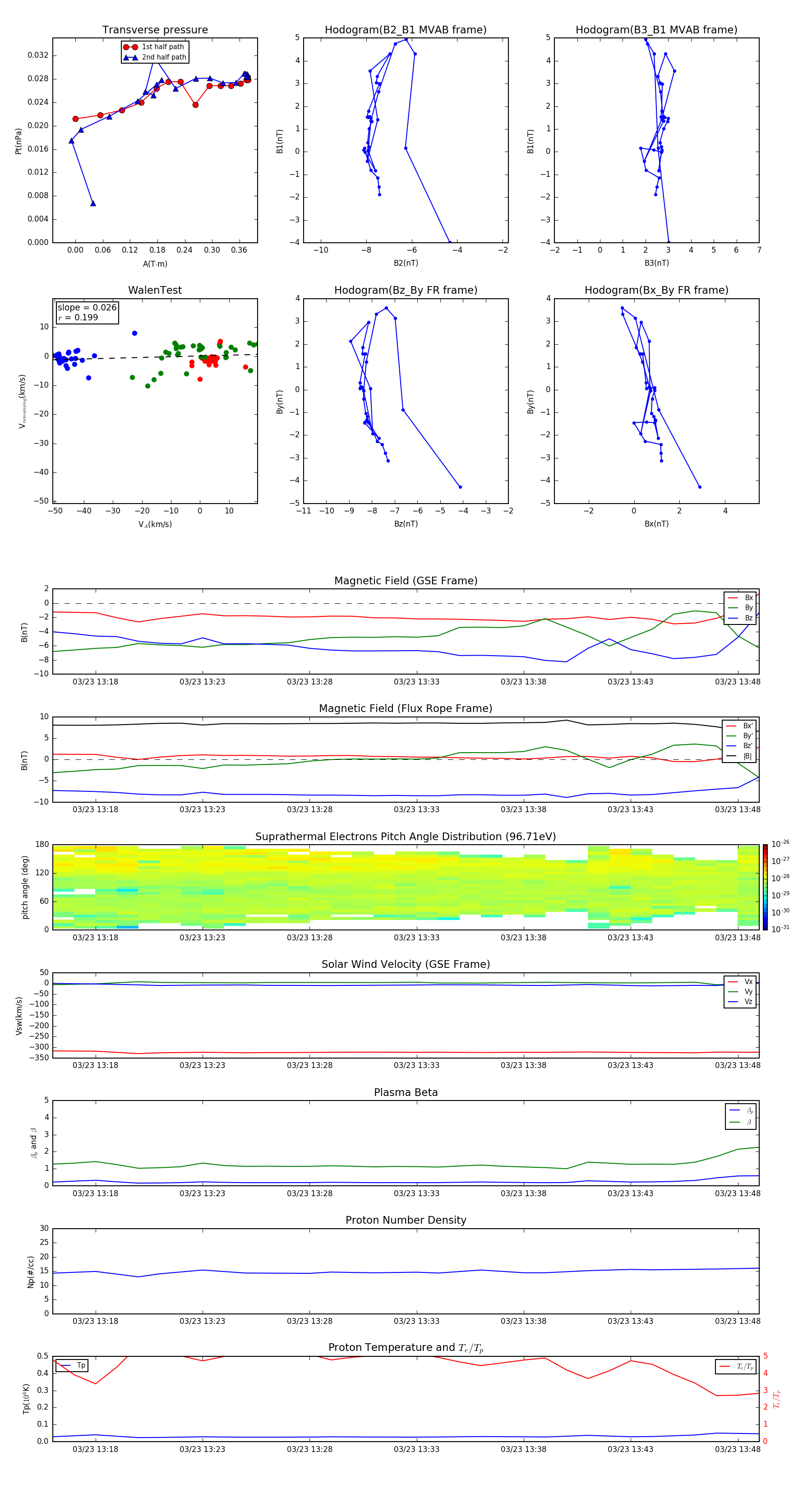
Task: Click the '1st half path' legend entry
Action: (155, 47)
